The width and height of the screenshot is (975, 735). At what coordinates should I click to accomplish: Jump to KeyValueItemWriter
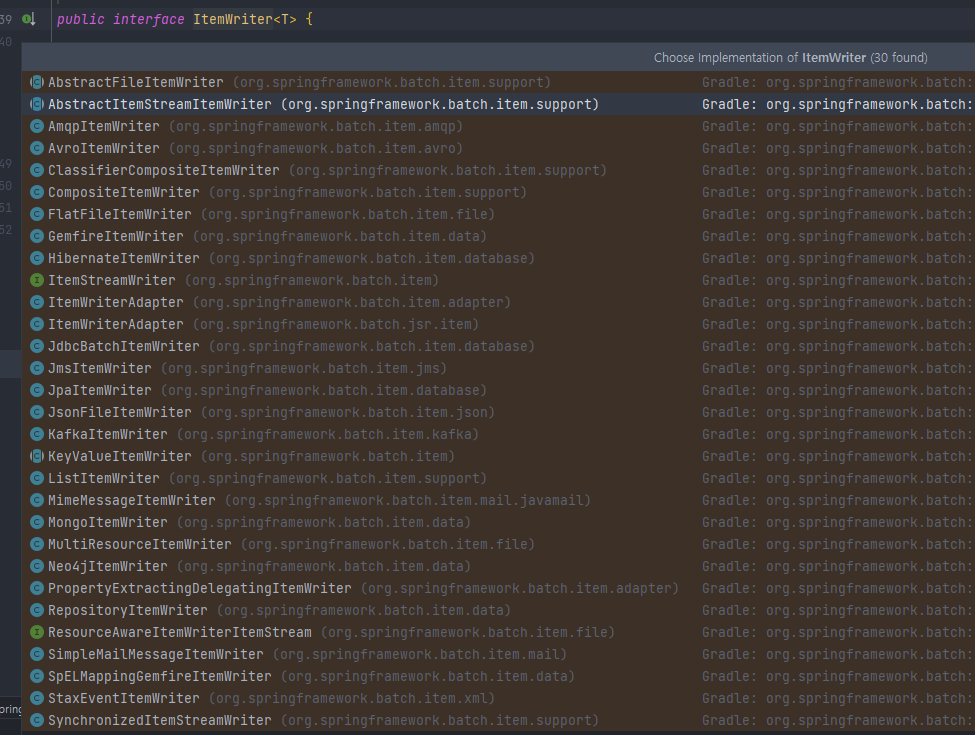point(498,456)
